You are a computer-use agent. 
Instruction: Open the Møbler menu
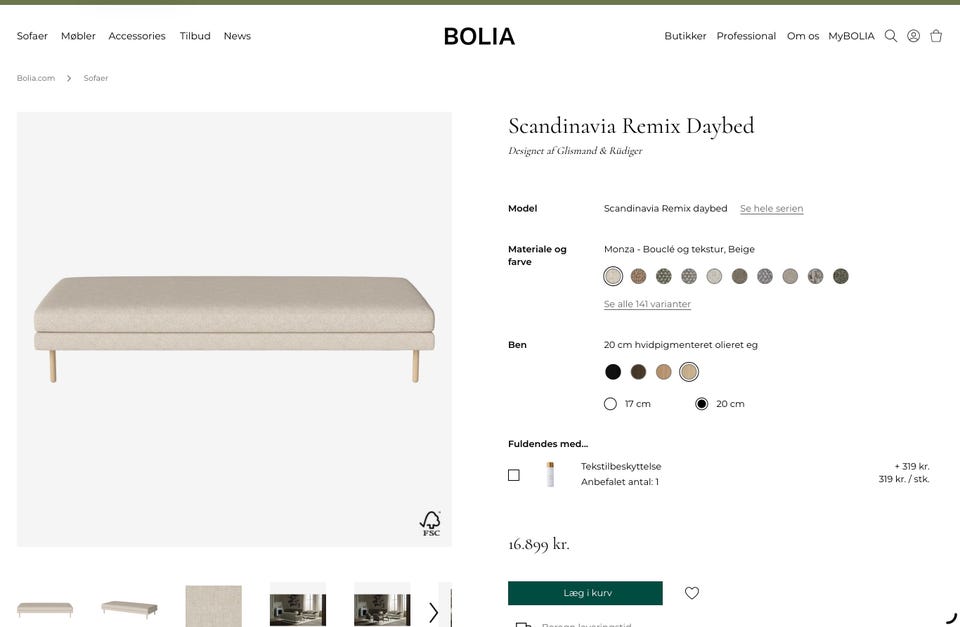[78, 36]
